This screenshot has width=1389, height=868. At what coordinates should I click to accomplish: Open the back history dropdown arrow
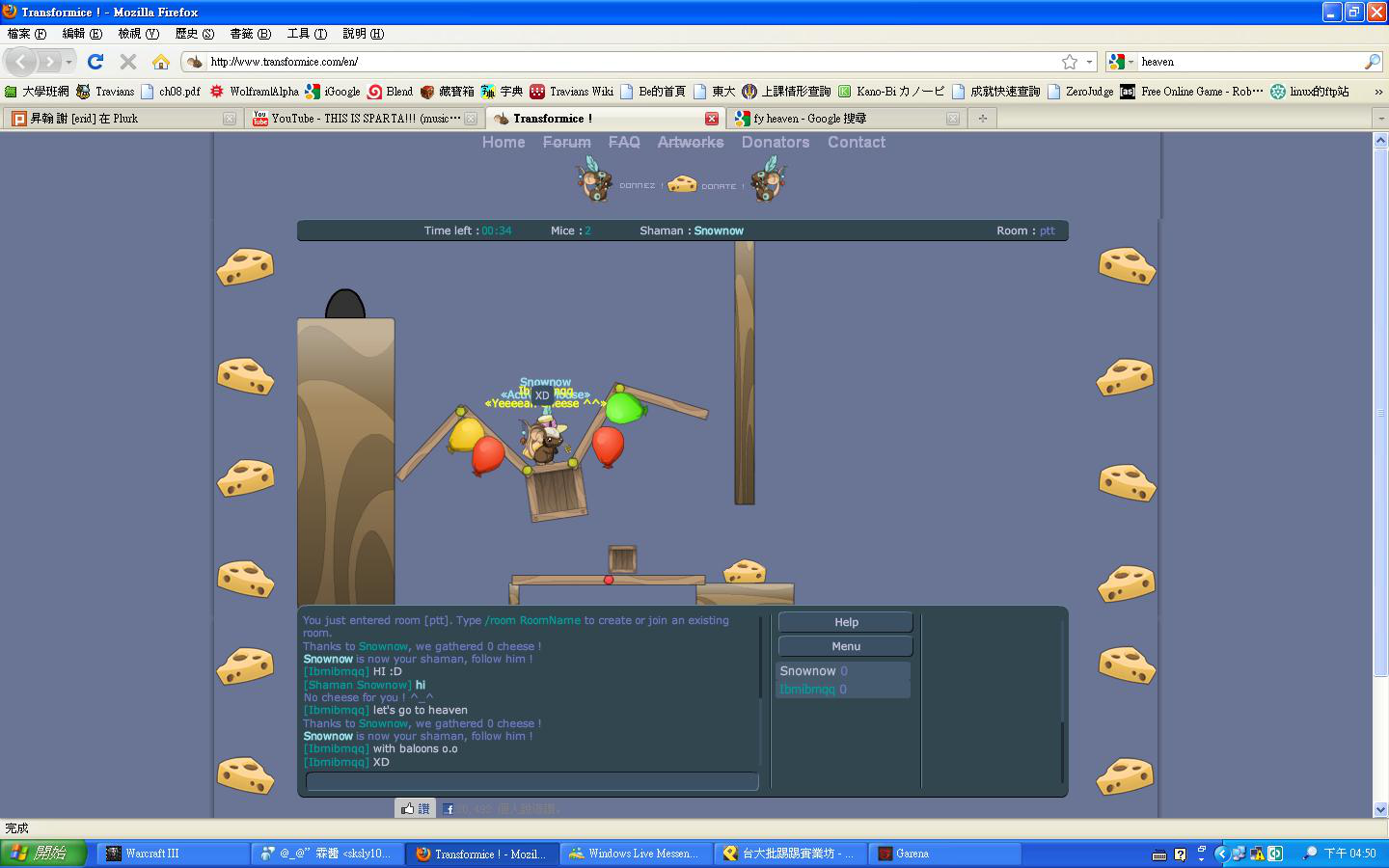coord(68,62)
